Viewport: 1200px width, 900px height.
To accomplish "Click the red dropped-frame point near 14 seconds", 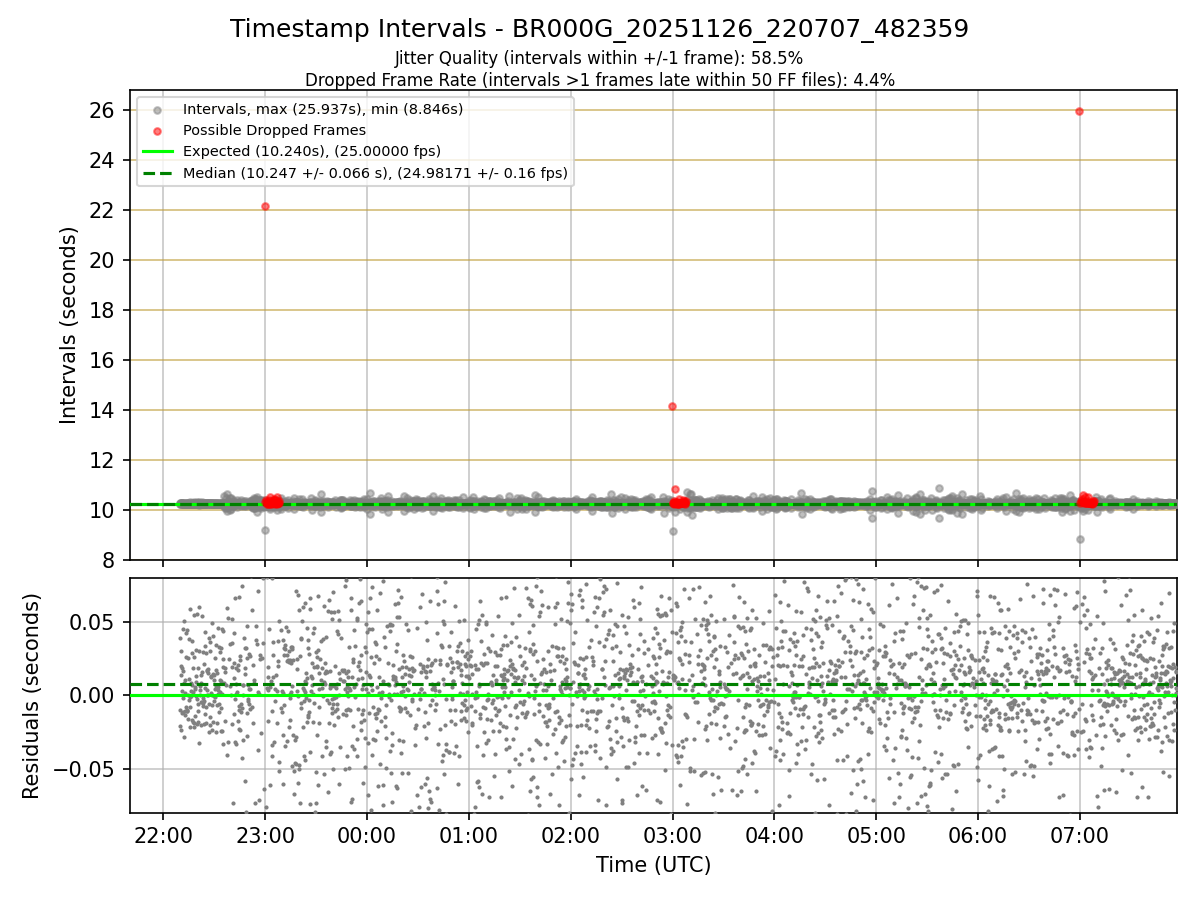I will click(672, 406).
